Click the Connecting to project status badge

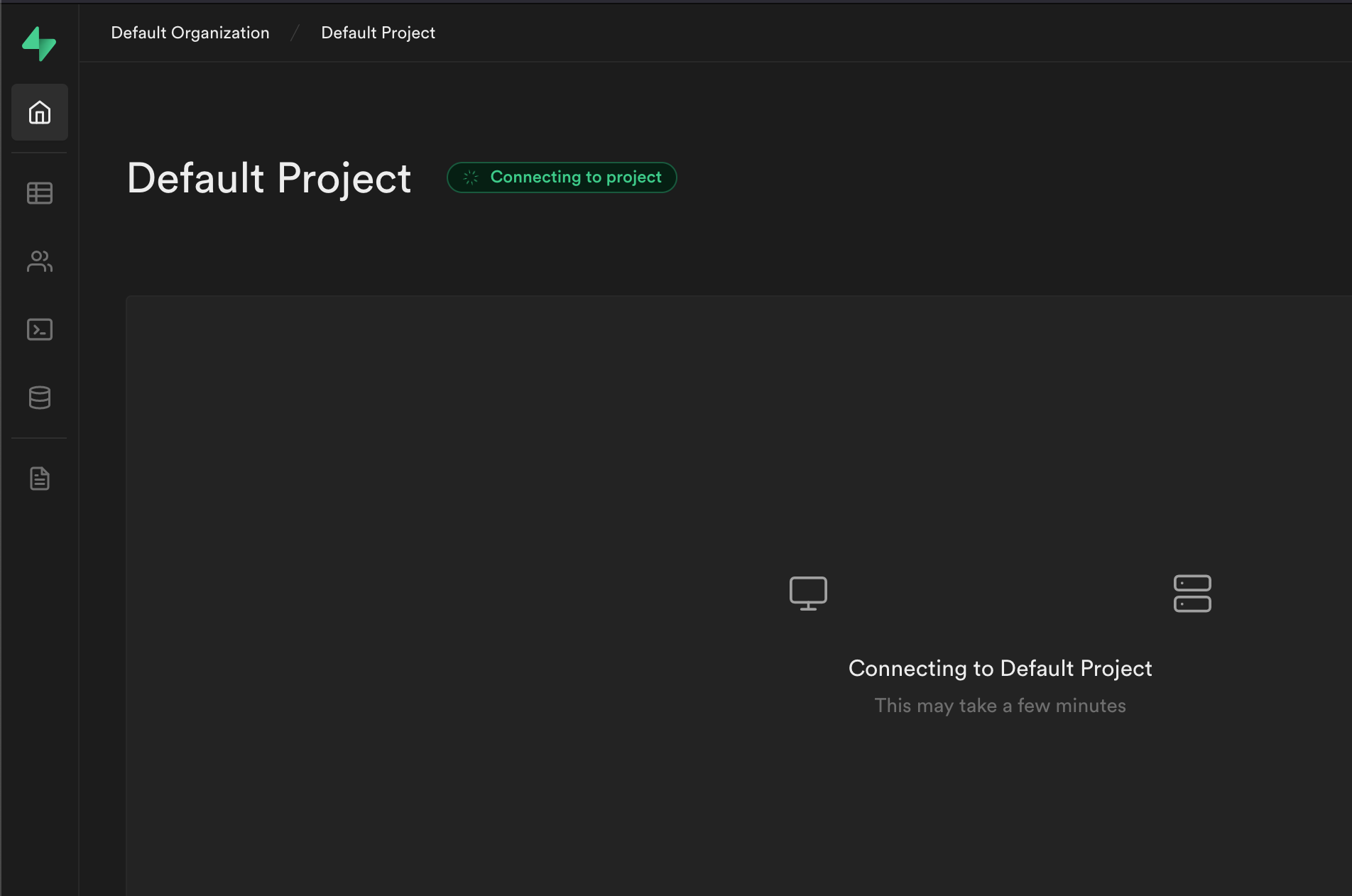[x=562, y=177]
